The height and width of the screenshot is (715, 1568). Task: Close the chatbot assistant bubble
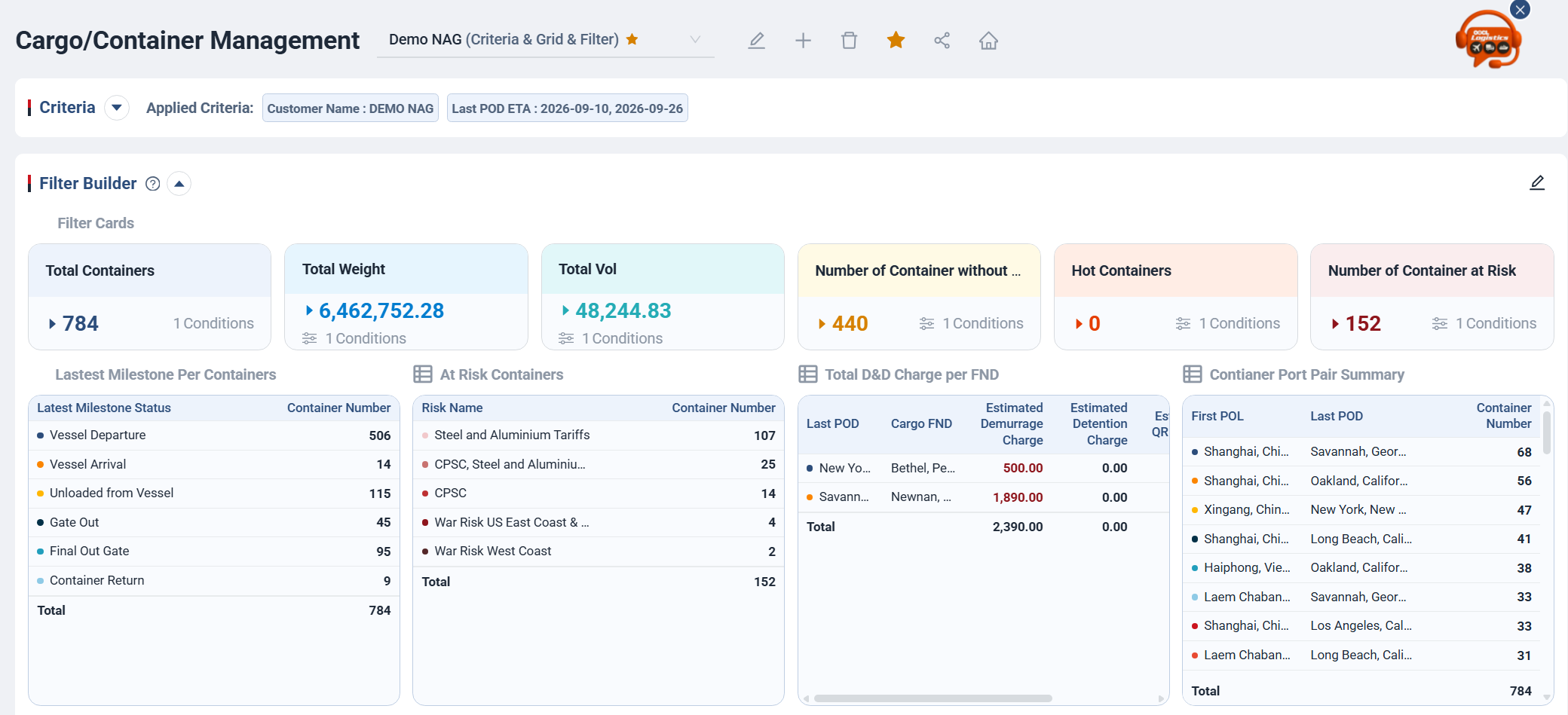pos(1521,10)
